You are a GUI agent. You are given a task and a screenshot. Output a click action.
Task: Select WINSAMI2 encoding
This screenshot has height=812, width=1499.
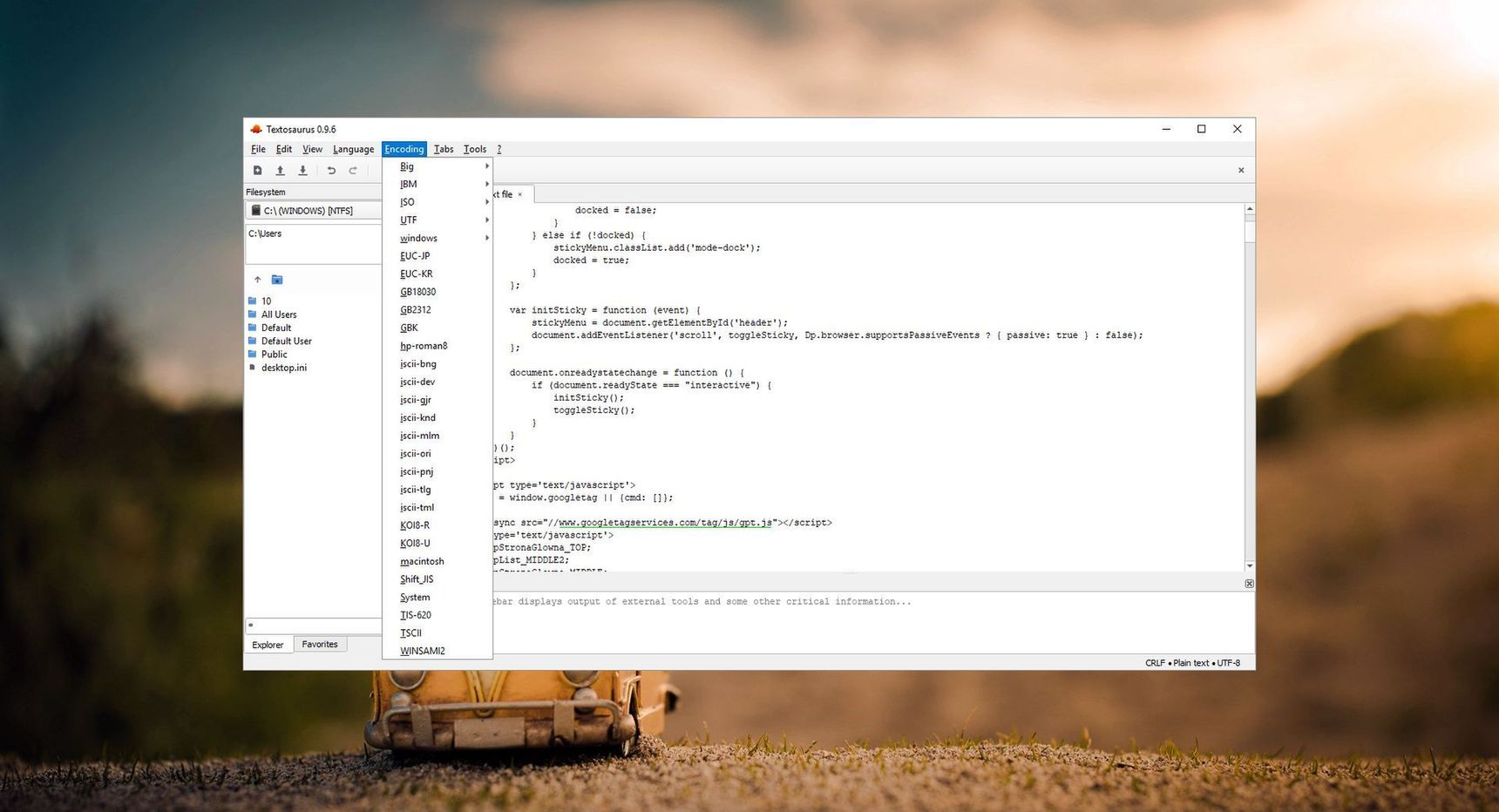coord(437,651)
